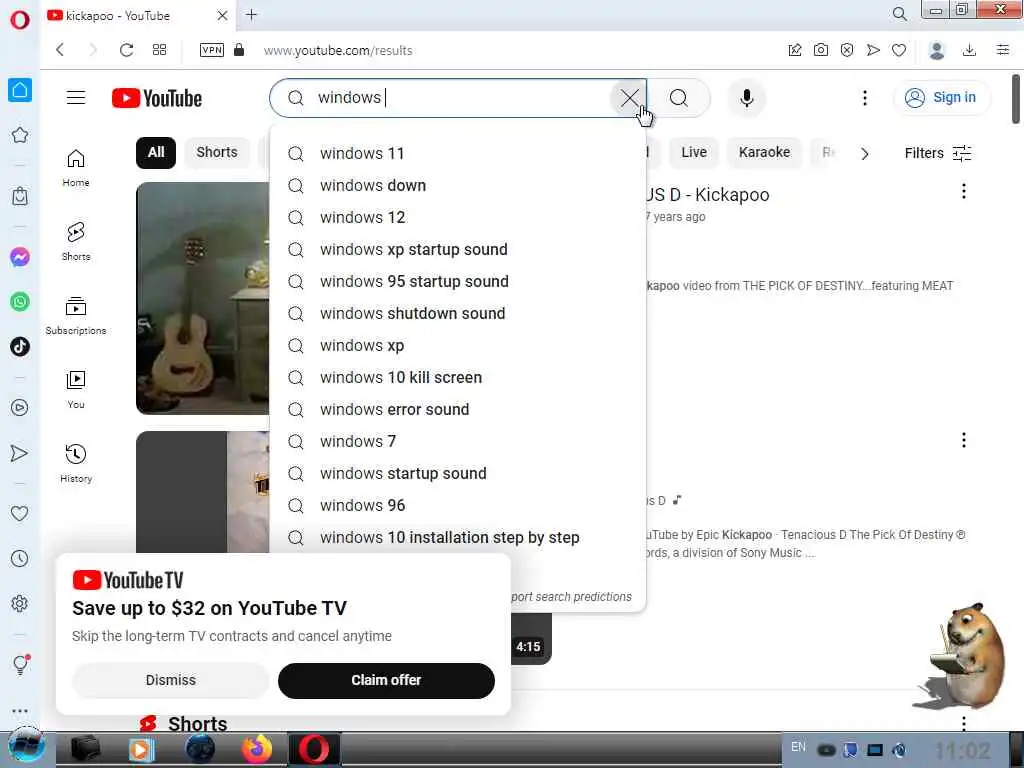1024x768 pixels.
Task: Launch Firefox from the taskbar
Action: pos(257,749)
